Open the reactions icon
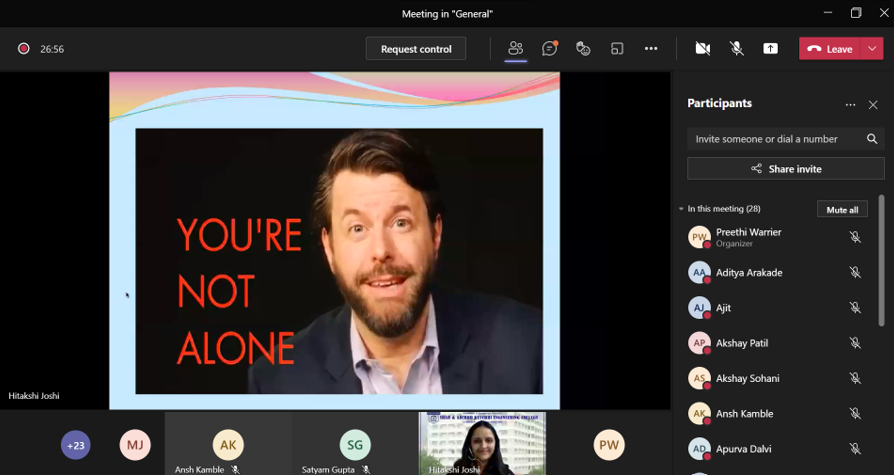The height and width of the screenshot is (475, 894). [x=583, y=48]
